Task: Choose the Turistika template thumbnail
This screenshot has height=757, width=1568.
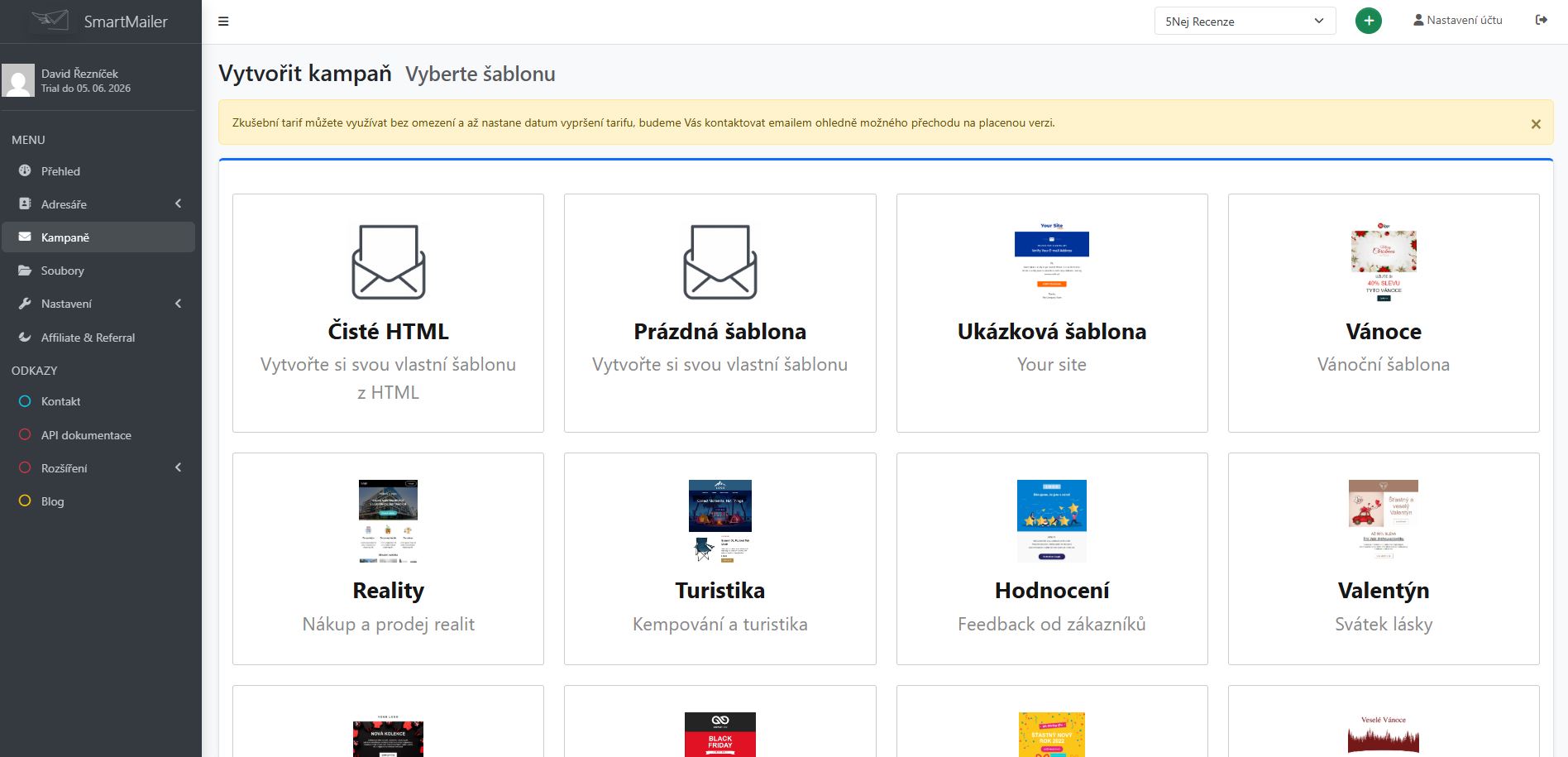Action: tap(720, 521)
